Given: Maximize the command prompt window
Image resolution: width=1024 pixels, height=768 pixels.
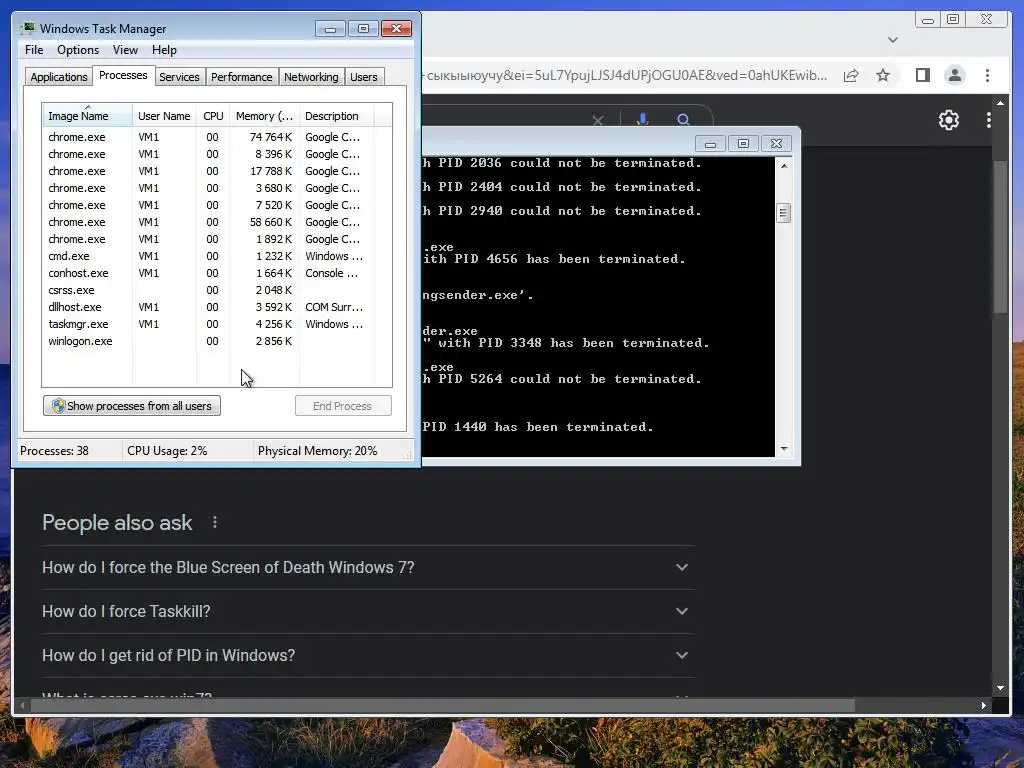Looking at the screenshot, I should pos(743,144).
